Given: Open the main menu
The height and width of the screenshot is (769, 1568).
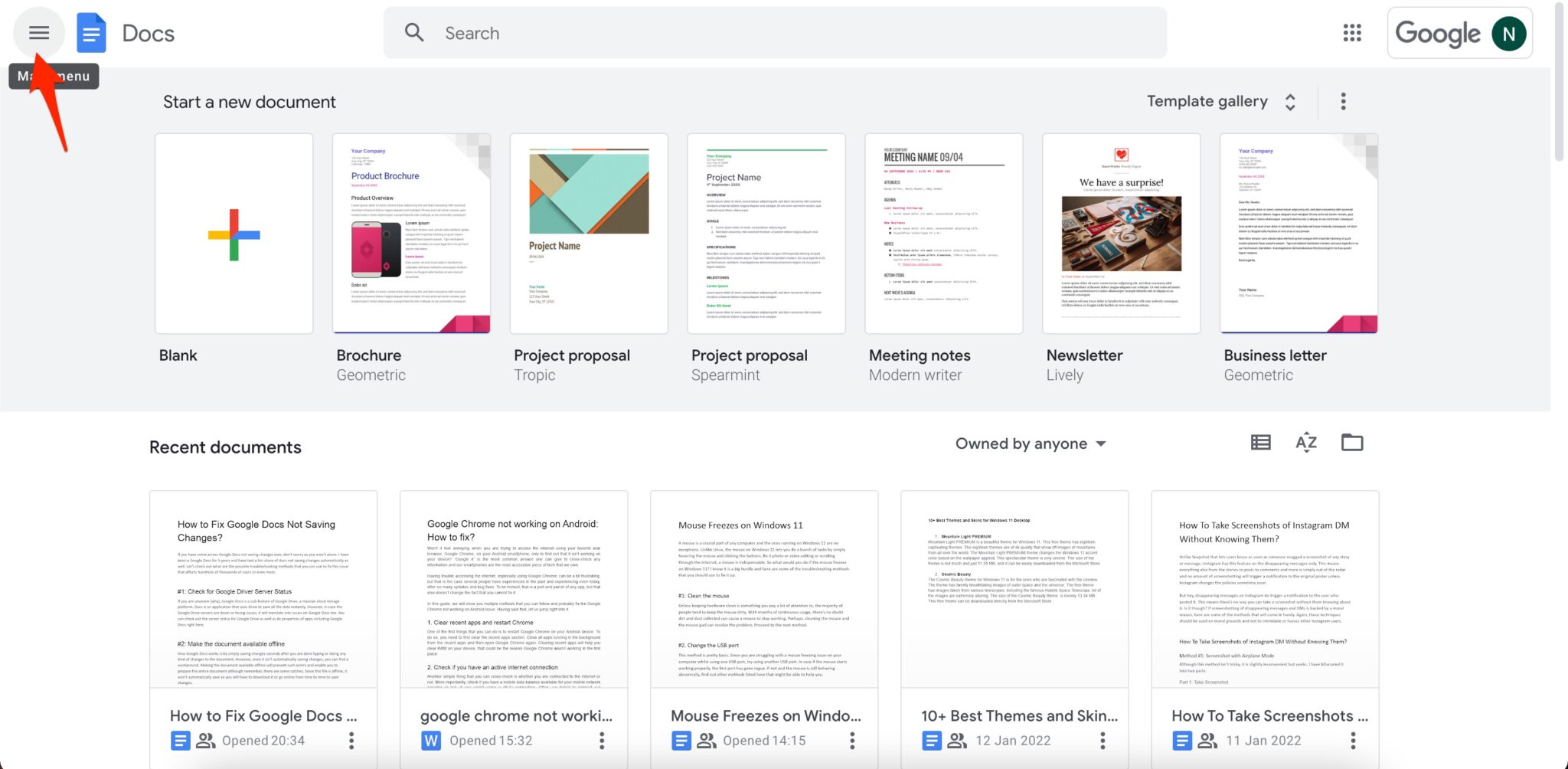Looking at the screenshot, I should (38, 32).
